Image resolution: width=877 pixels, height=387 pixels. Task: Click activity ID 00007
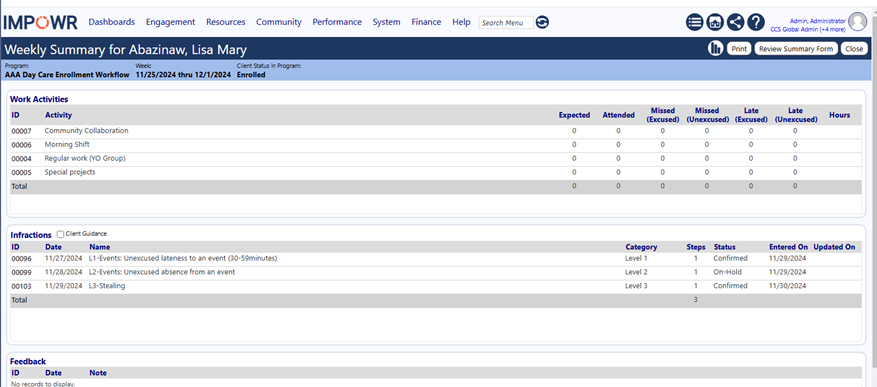pos(21,131)
